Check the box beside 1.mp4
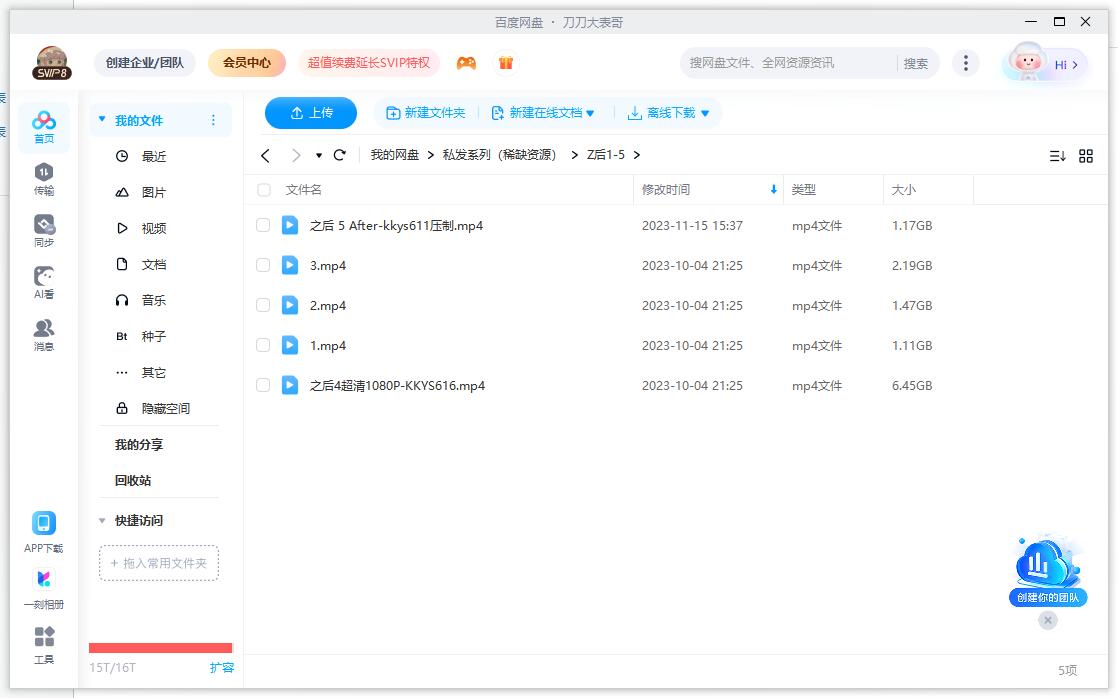 point(263,345)
